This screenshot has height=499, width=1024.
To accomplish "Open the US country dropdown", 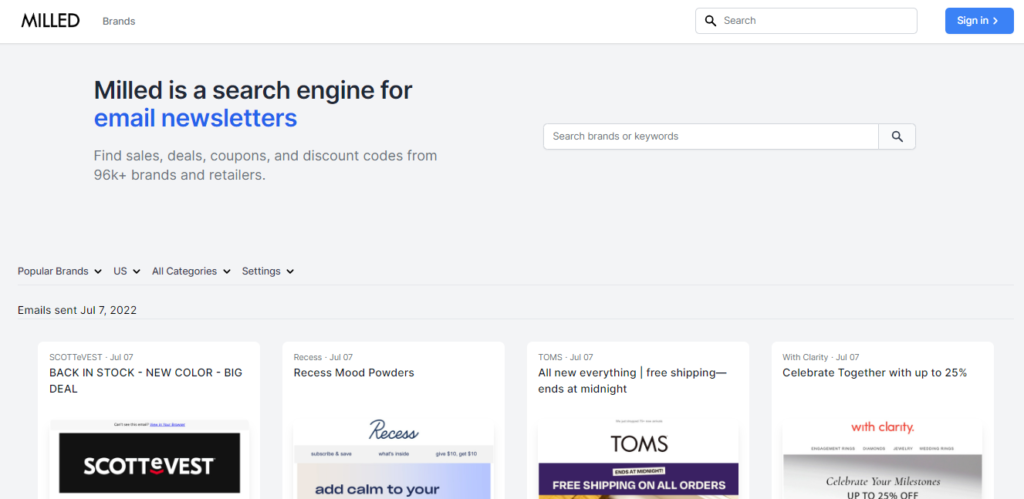I will (127, 271).
